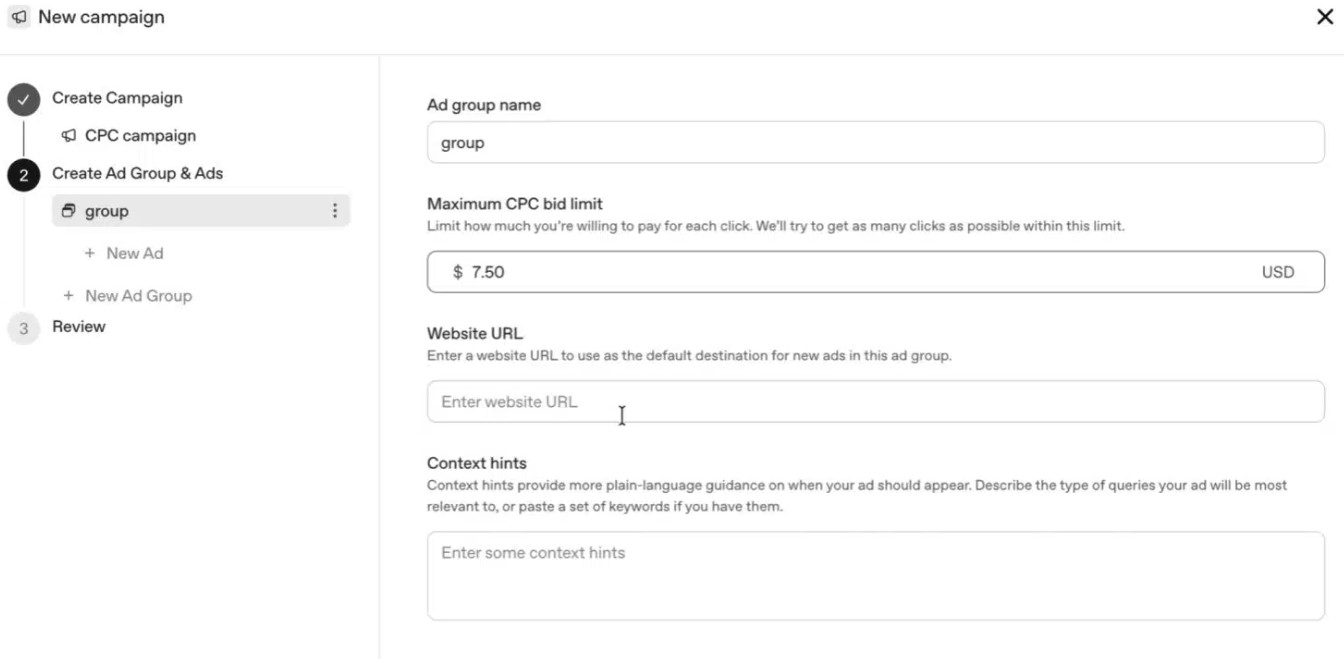Open the three-dot menu for group
Screen dimensions: 1344x659
click(x=334, y=211)
